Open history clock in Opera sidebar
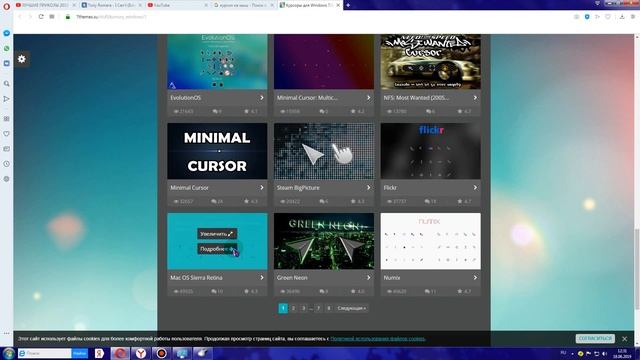Viewport: 640px width, 360px height. click(x=7, y=164)
